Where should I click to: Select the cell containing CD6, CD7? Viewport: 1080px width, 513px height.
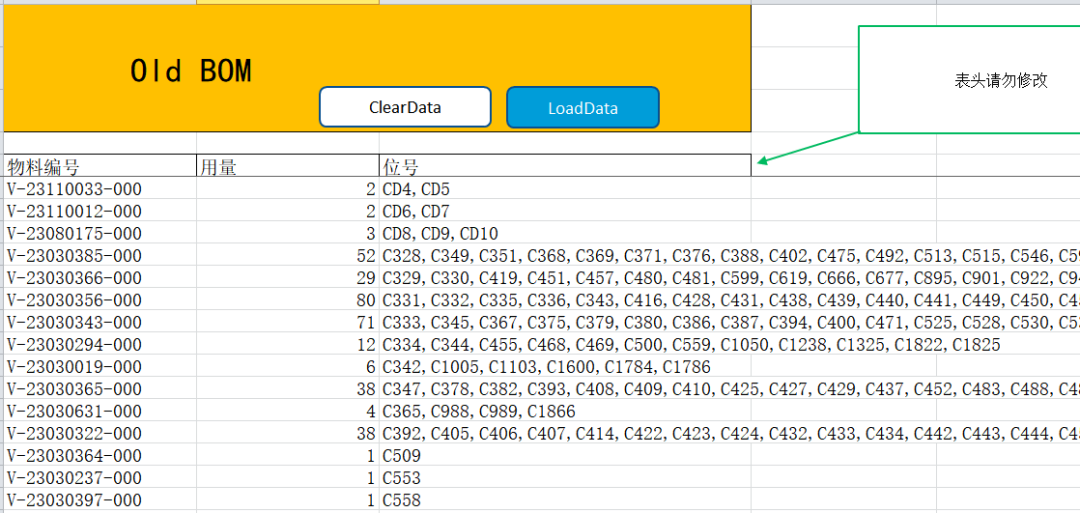click(565, 211)
